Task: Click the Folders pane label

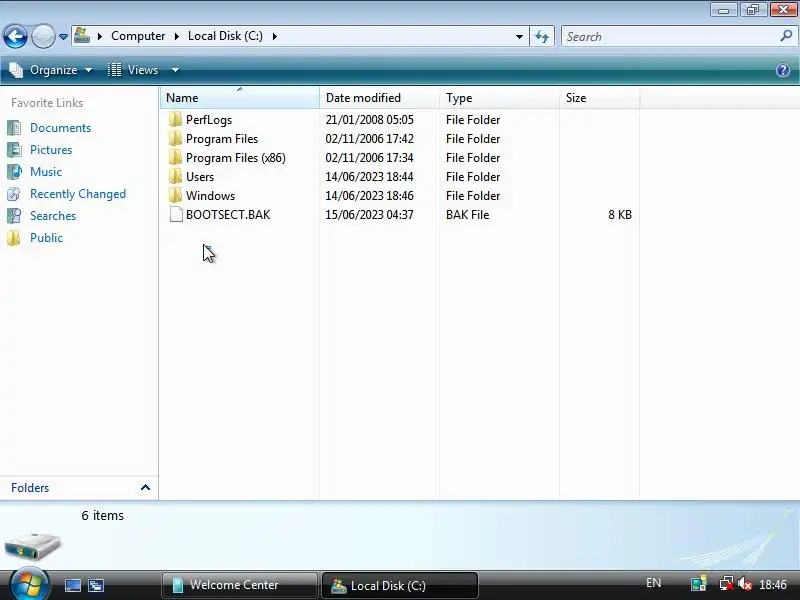Action: pyautogui.click(x=30, y=488)
